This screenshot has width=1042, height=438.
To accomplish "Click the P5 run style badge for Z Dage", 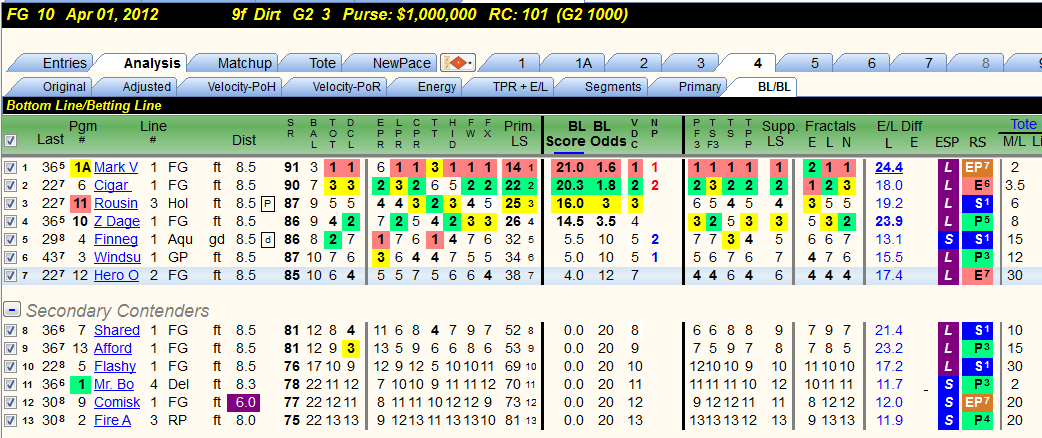I will [977, 221].
